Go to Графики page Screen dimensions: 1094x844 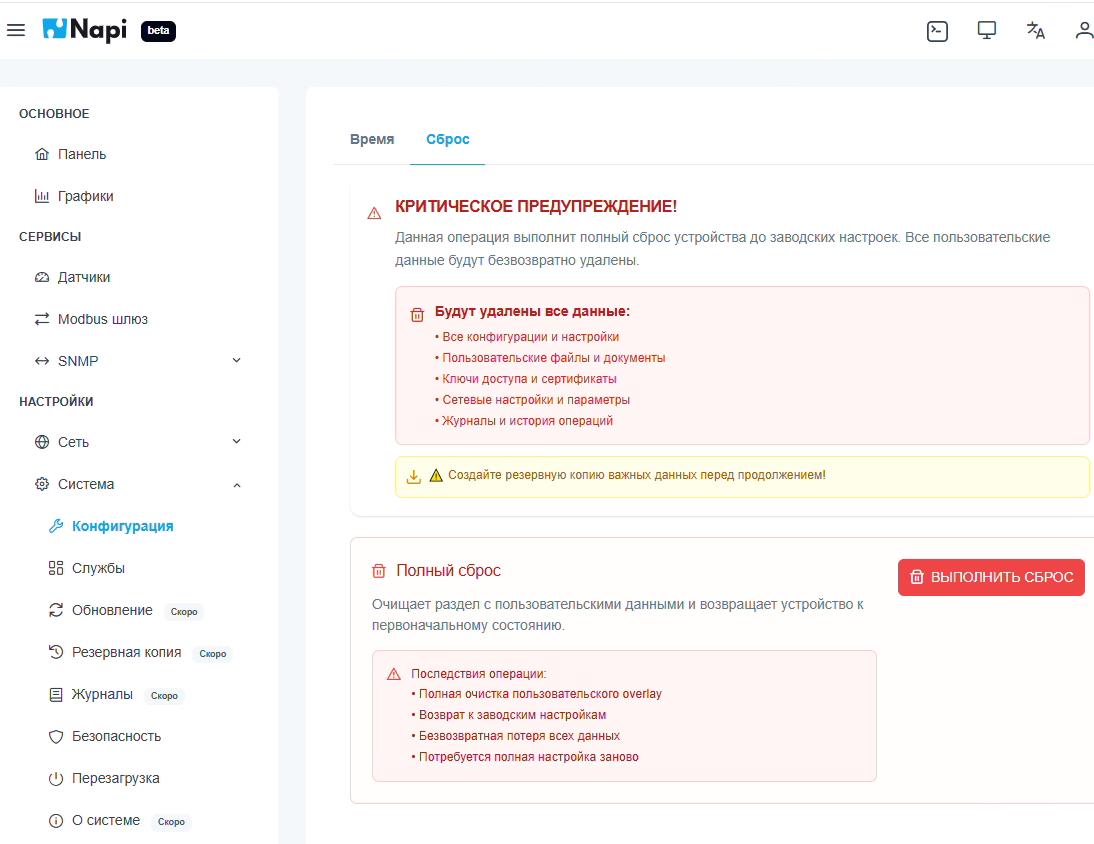pyautogui.click(x=85, y=196)
